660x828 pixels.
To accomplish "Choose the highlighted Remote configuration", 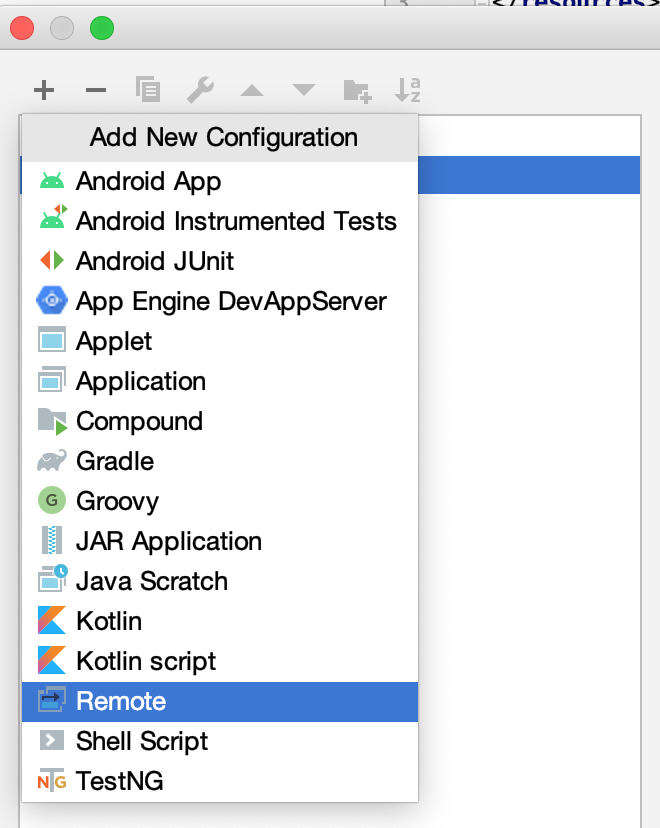I will coord(220,701).
